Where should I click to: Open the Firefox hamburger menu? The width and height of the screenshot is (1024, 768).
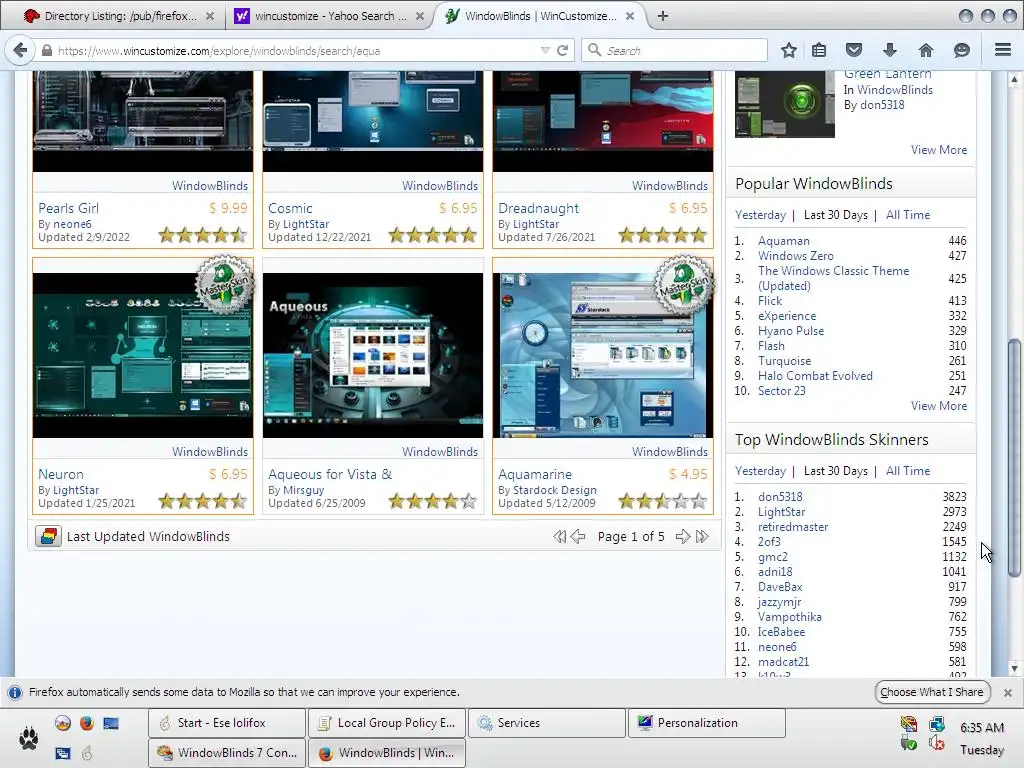[1003, 50]
